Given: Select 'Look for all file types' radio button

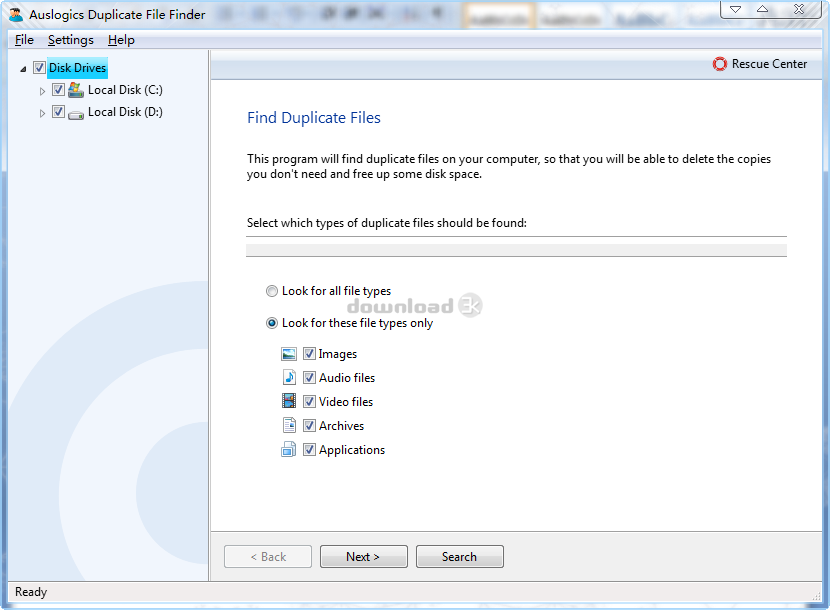Looking at the screenshot, I should coord(272,291).
